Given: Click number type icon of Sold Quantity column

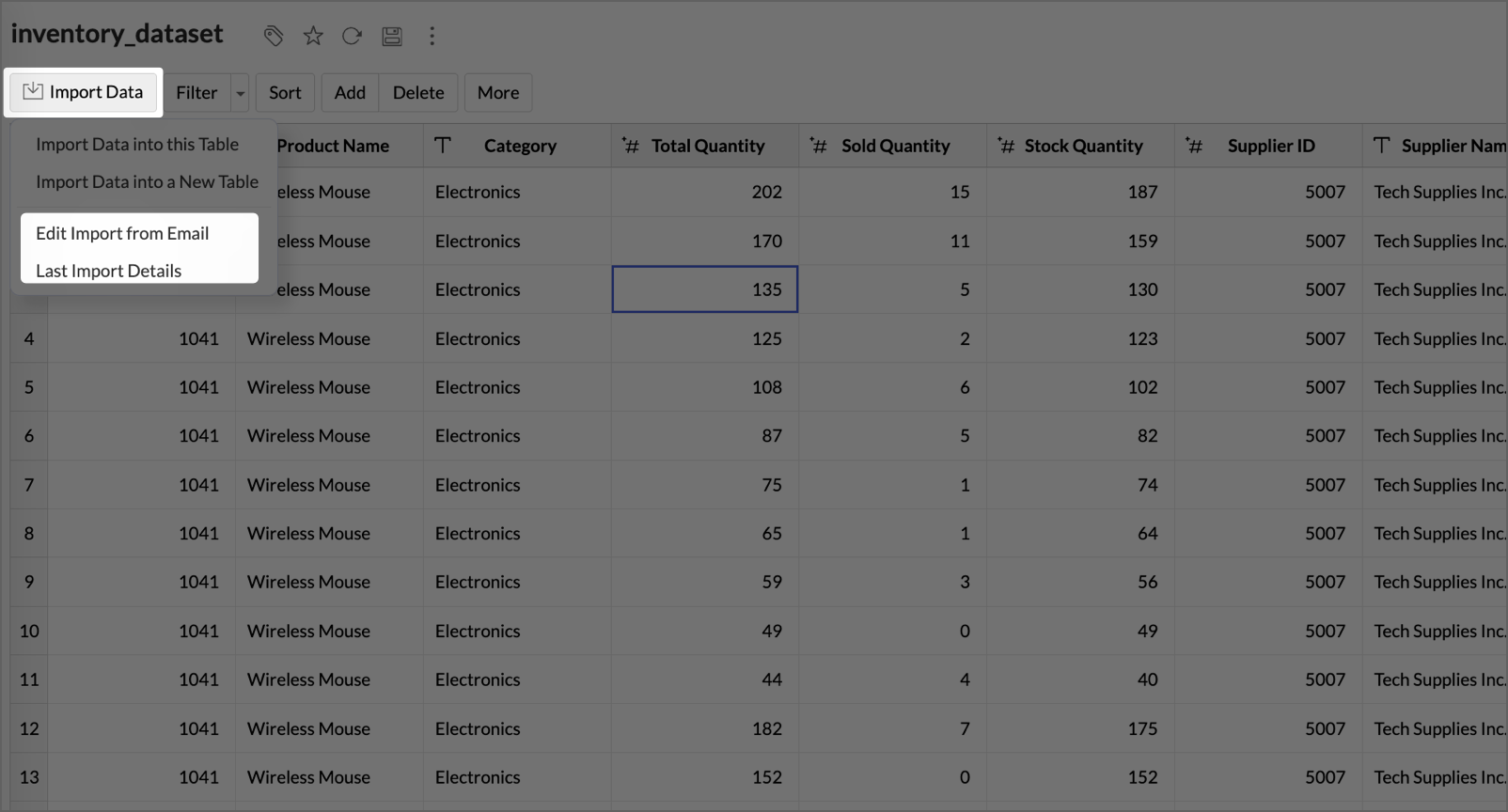Looking at the screenshot, I should [818, 145].
